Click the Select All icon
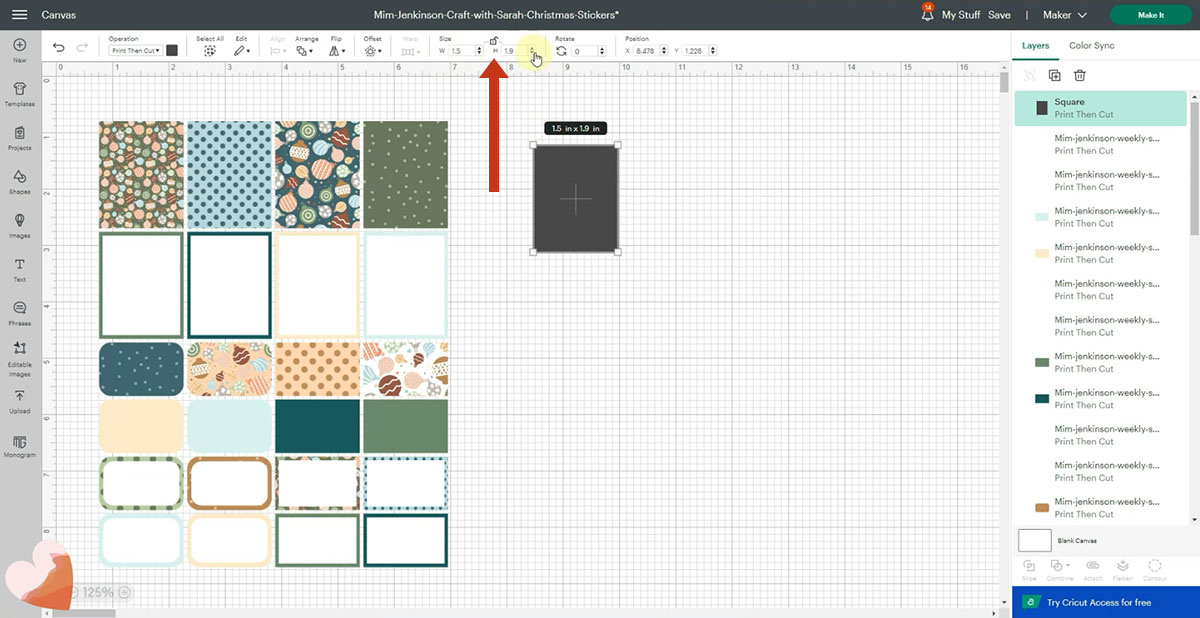The width and height of the screenshot is (1200, 618). tap(210, 50)
